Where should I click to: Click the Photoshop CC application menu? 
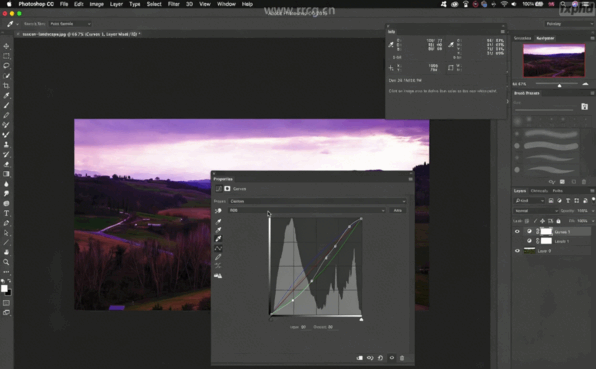point(36,4)
